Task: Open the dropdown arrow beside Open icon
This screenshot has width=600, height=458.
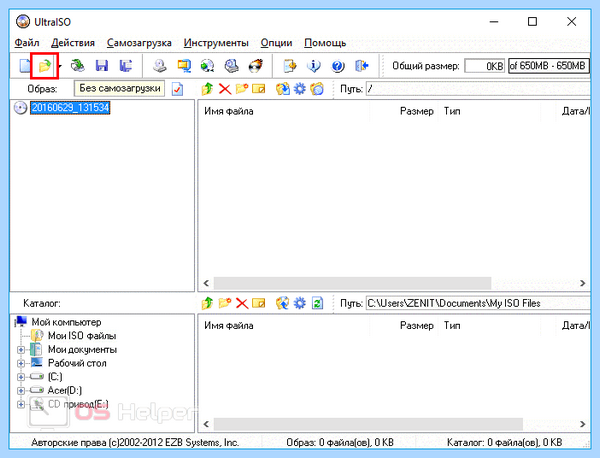Action: click(x=60, y=66)
